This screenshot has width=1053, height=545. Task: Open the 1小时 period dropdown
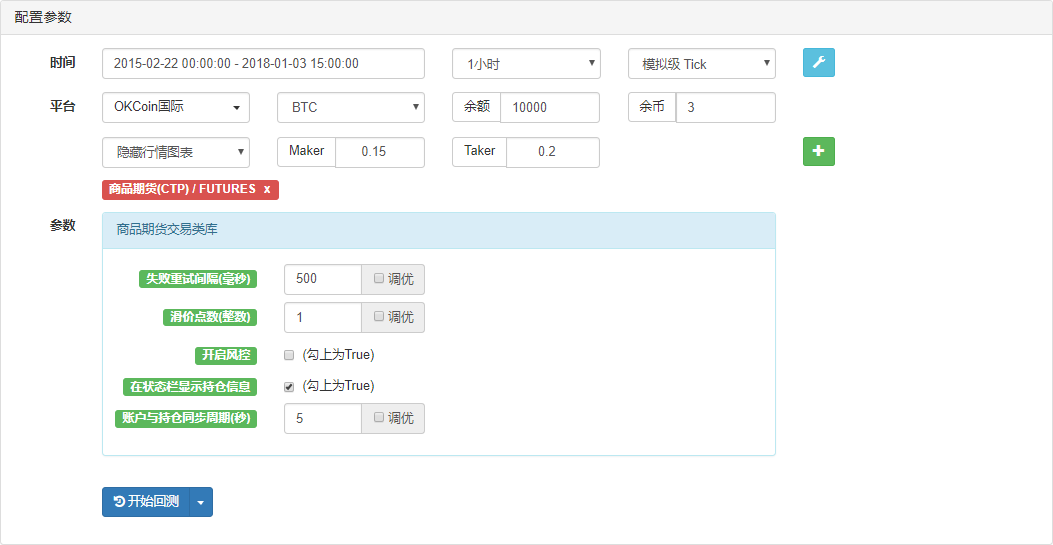pyautogui.click(x=526, y=64)
